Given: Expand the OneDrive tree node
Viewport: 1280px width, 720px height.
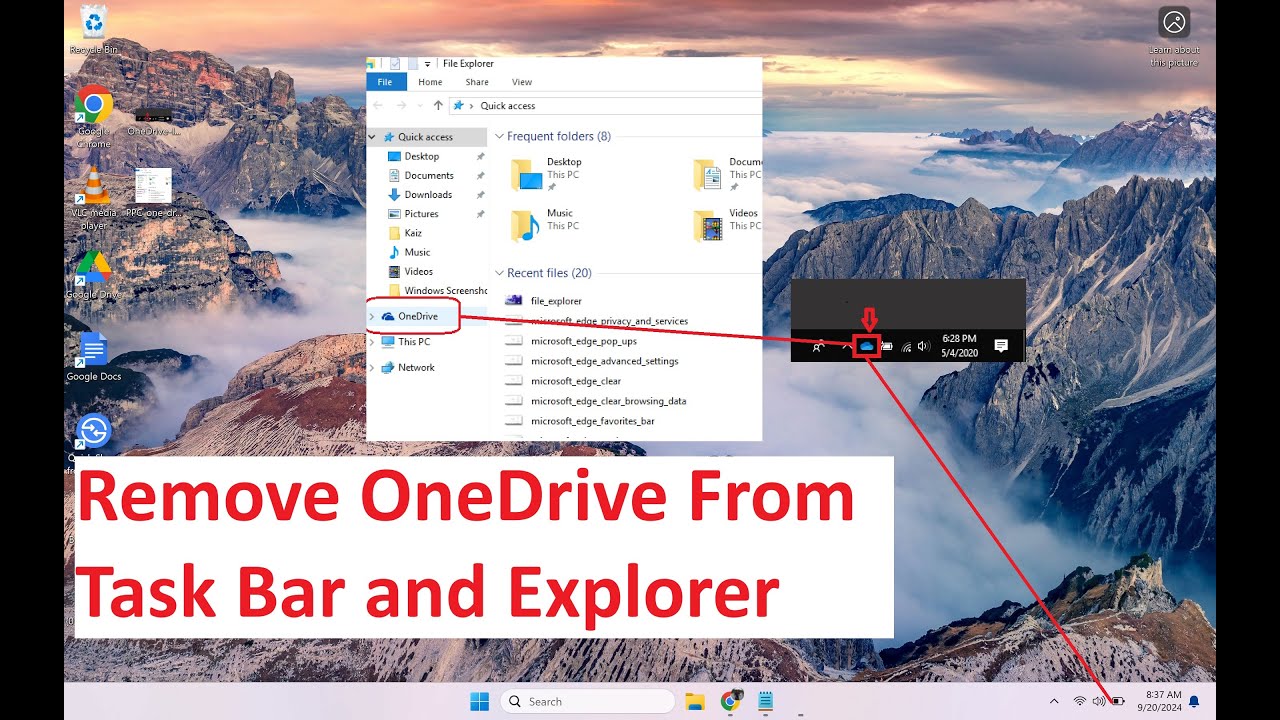Looking at the screenshot, I should [x=372, y=316].
